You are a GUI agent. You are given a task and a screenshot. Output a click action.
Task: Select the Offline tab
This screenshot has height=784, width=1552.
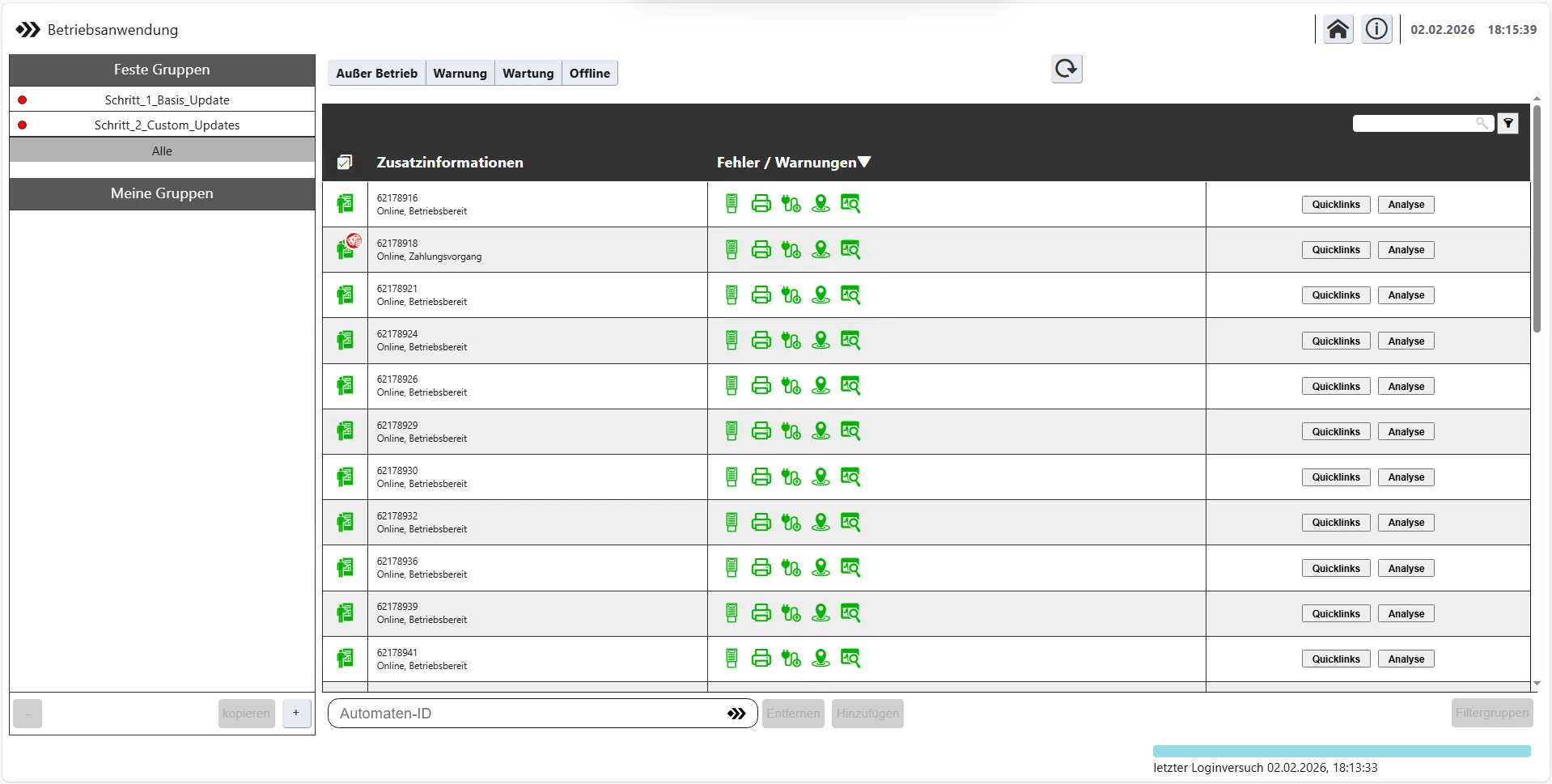590,73
